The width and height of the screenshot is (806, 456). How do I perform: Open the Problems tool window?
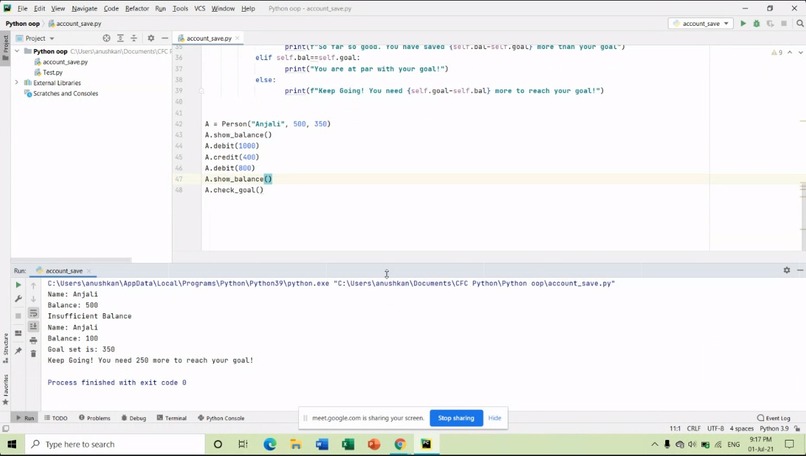(95, 418)
